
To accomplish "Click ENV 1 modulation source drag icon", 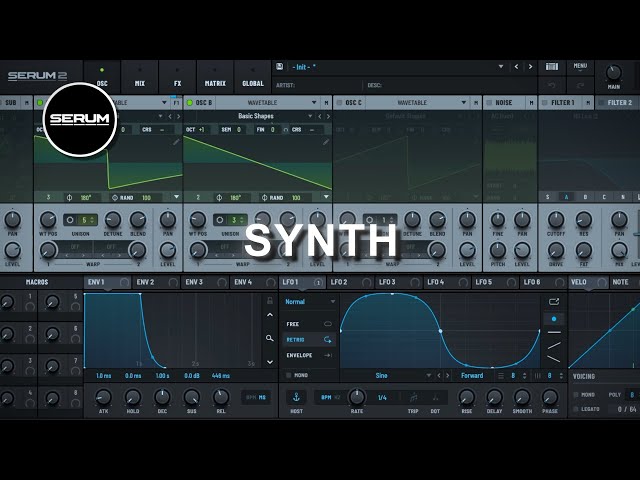I will click(x=124, y=282).
